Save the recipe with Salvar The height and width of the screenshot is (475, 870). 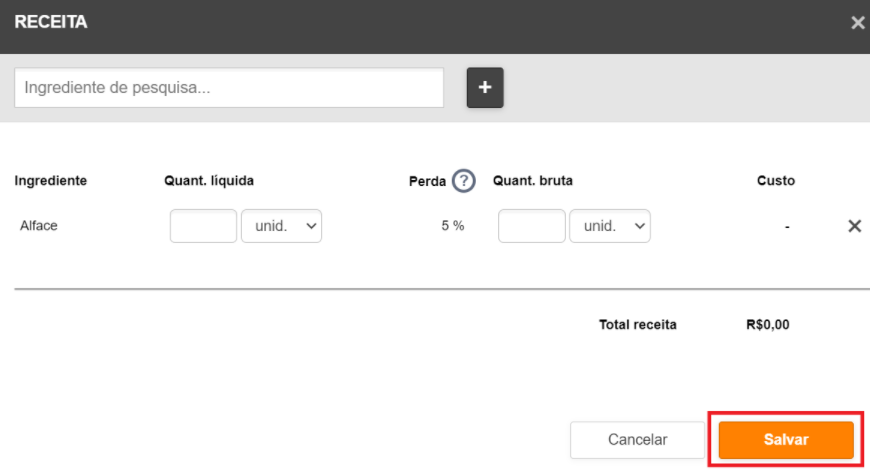pyautogui.click(x=786, y=439)
